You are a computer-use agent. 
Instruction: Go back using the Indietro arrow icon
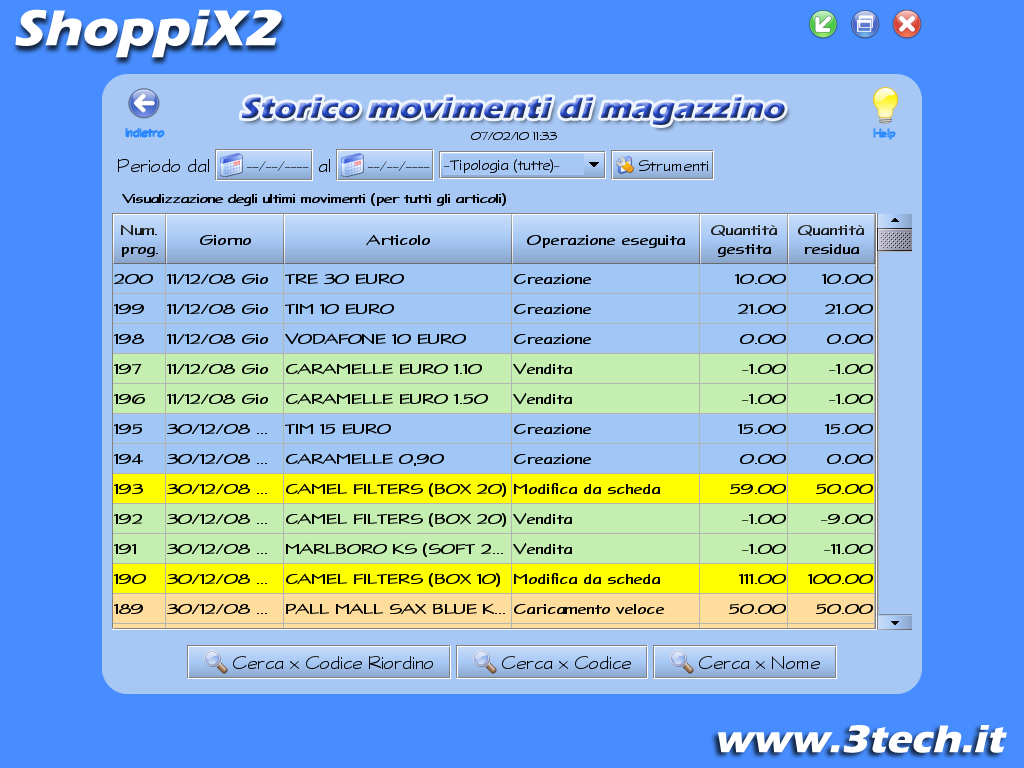click(x=144, y=104)
